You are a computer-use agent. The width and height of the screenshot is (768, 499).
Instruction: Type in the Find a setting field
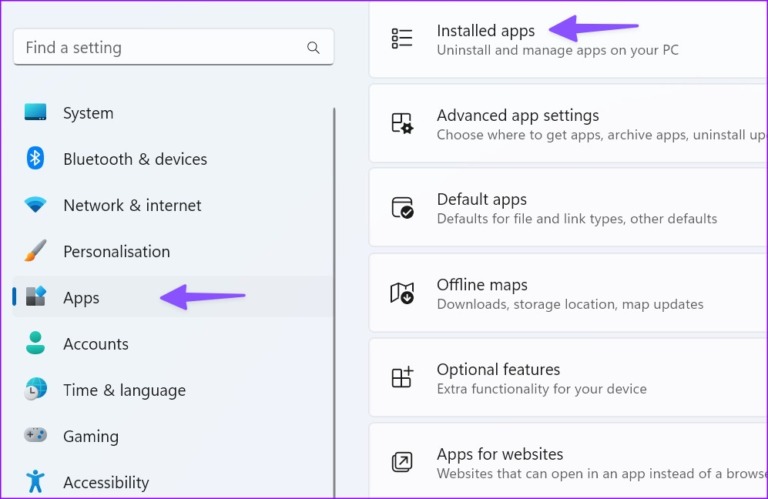[160, 47]
